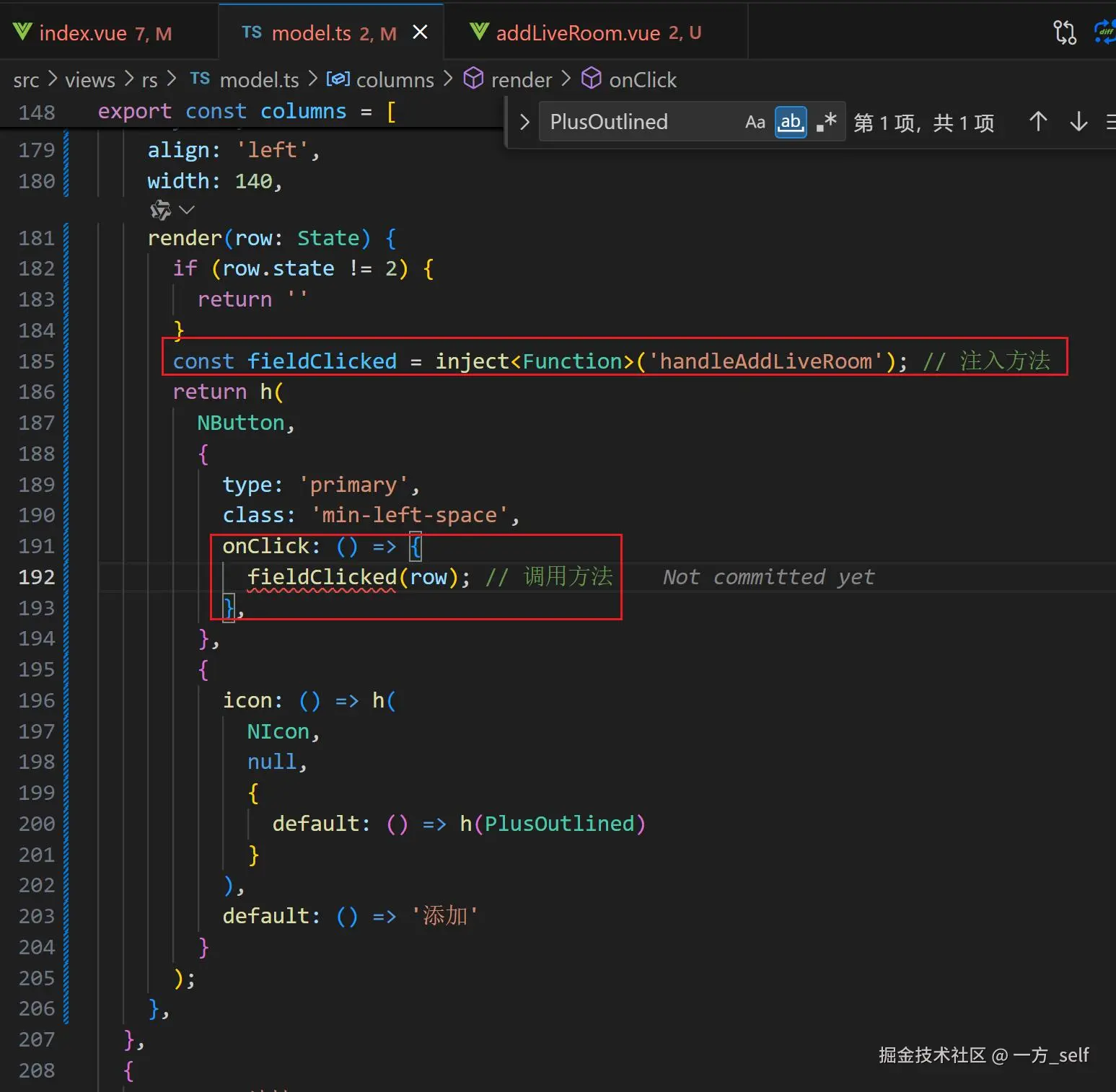Expand the code lens chevron above render
The height and width of the screenshot is (1092, 1116).
pos(187,210)
